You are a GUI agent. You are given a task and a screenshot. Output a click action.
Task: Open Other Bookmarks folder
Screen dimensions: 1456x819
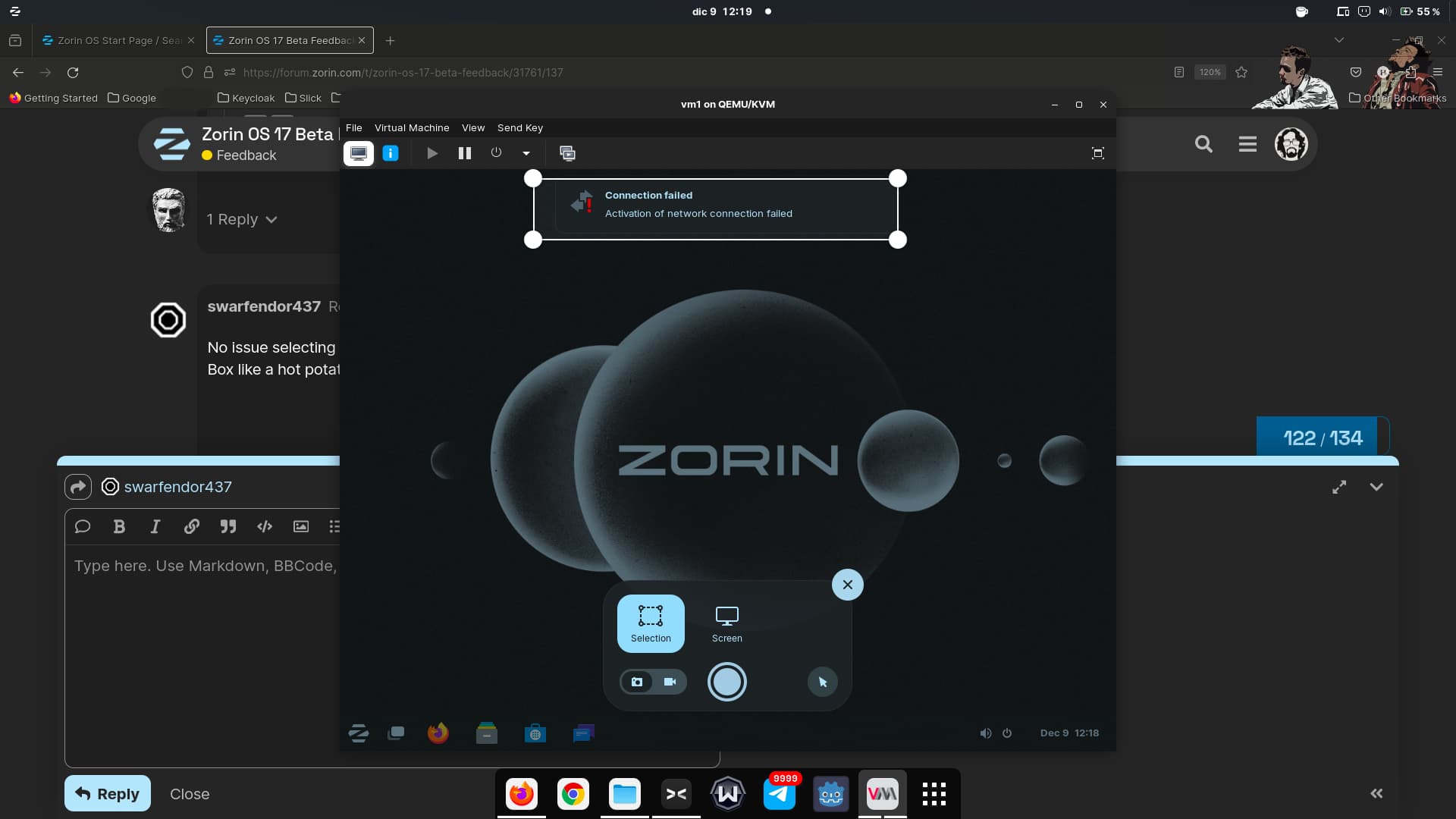1397,98
